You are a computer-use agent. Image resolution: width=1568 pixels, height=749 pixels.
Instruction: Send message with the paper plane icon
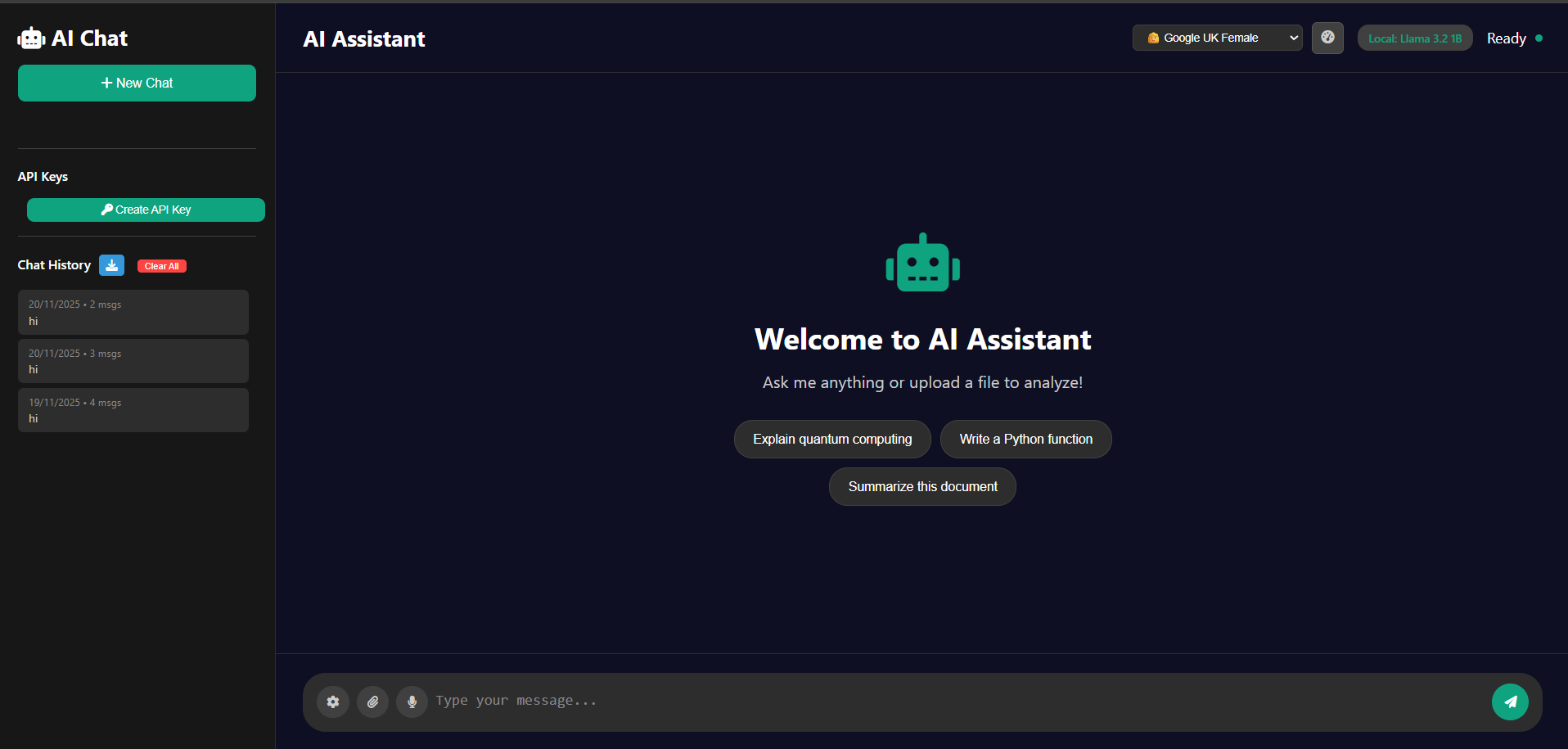tap(1510, 702)
